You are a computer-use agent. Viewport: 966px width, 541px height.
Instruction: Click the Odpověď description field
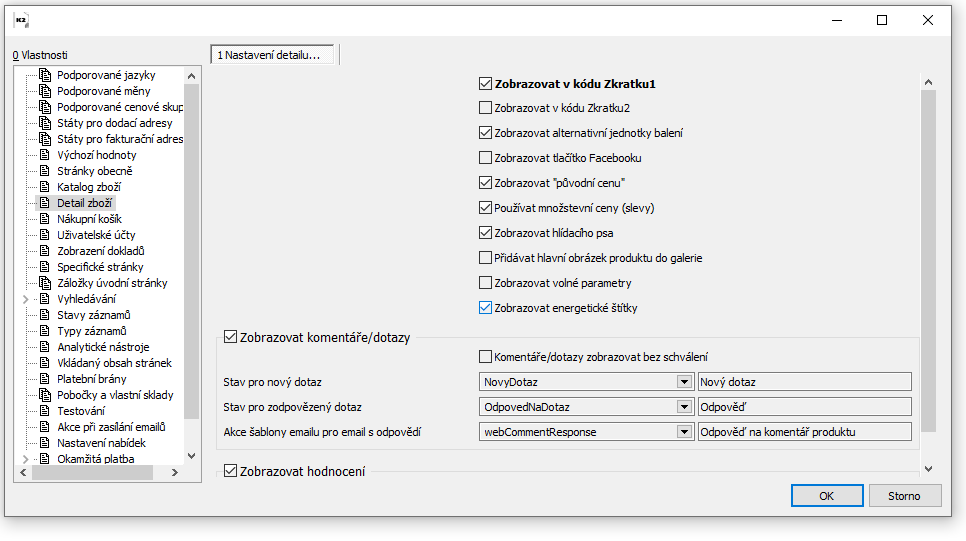click(x=805, y=407)
